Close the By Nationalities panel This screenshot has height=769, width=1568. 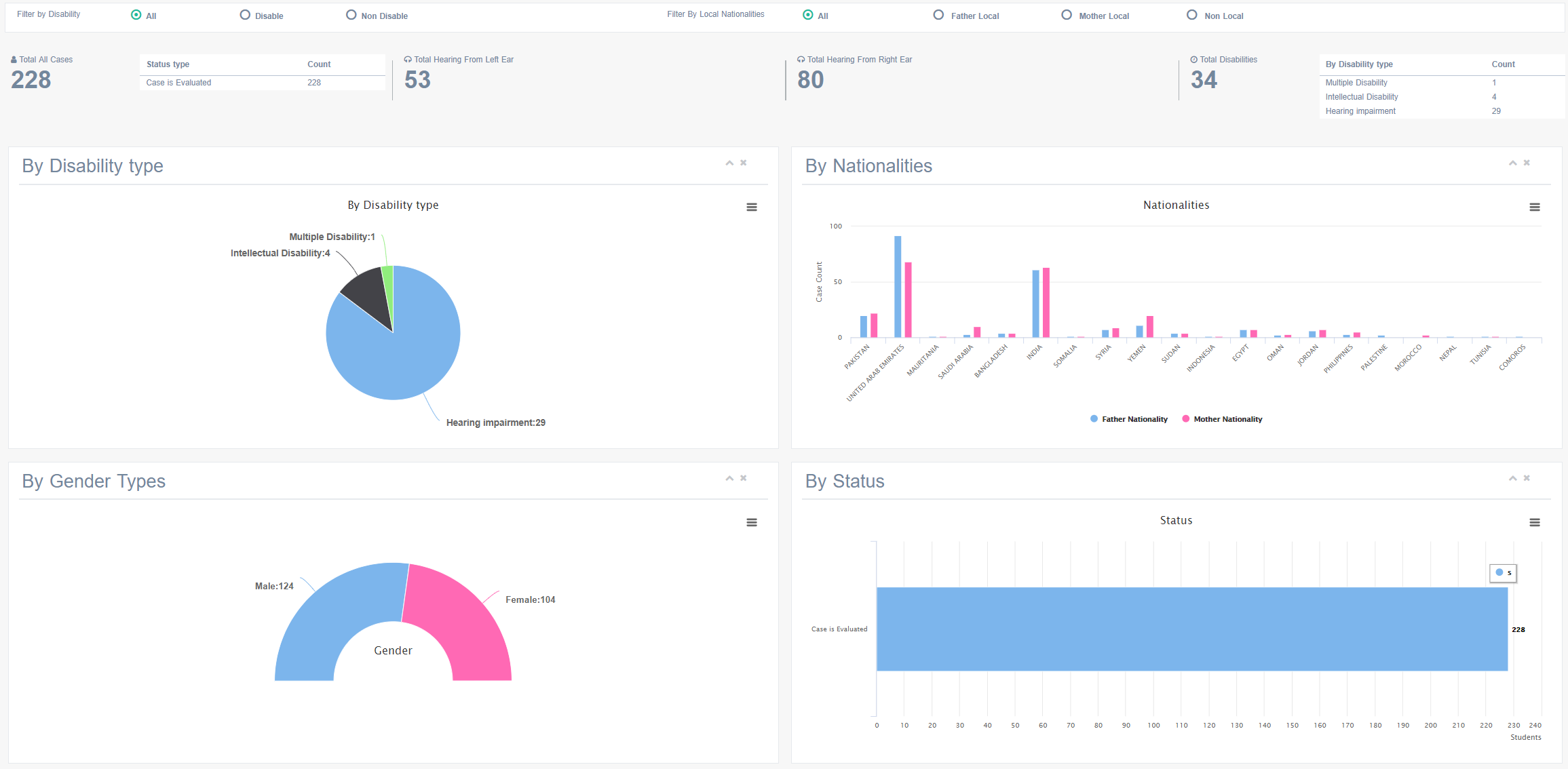click(1527, 163)
